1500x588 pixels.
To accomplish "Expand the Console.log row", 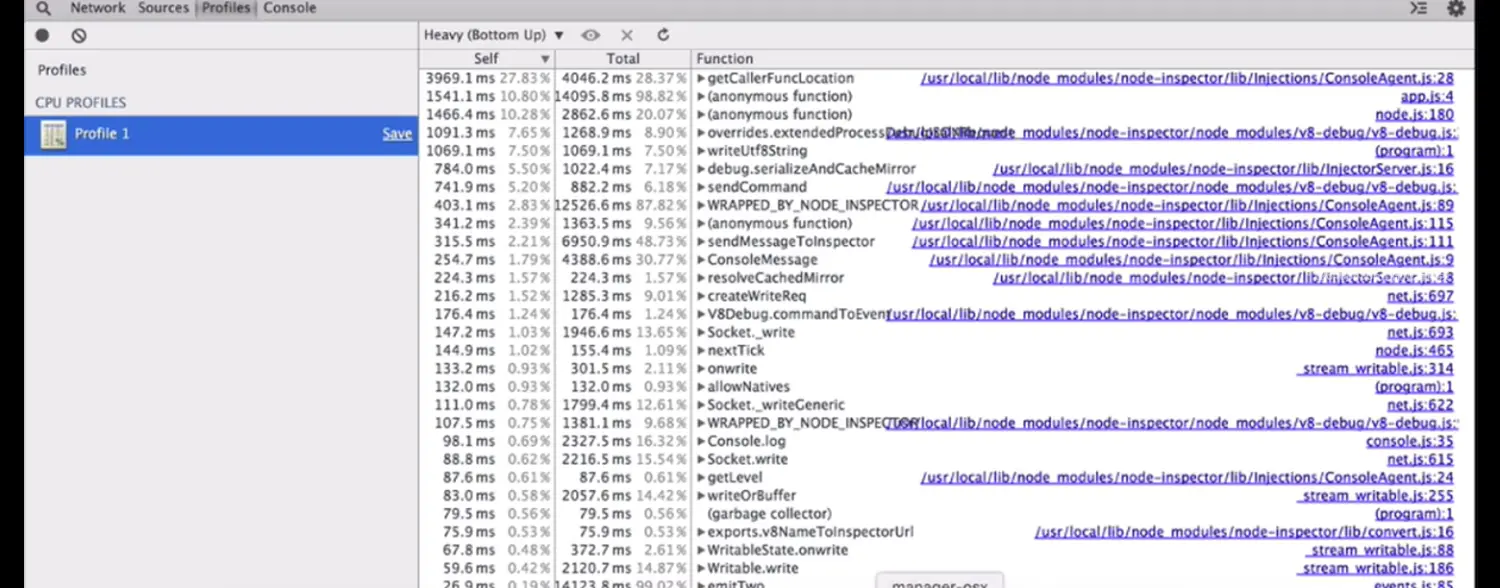I will (x=702, y=441).
